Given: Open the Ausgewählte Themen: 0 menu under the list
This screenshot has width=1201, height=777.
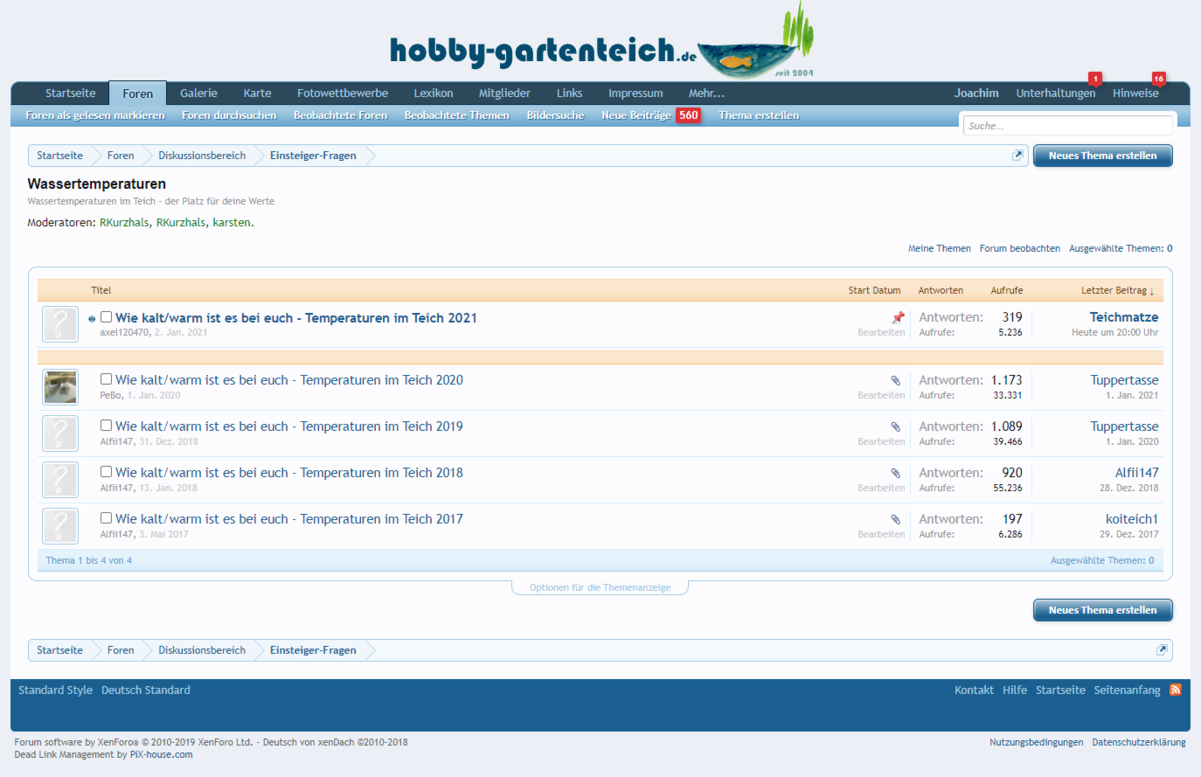Looking at the screenshot, I should coord(1101,561).
